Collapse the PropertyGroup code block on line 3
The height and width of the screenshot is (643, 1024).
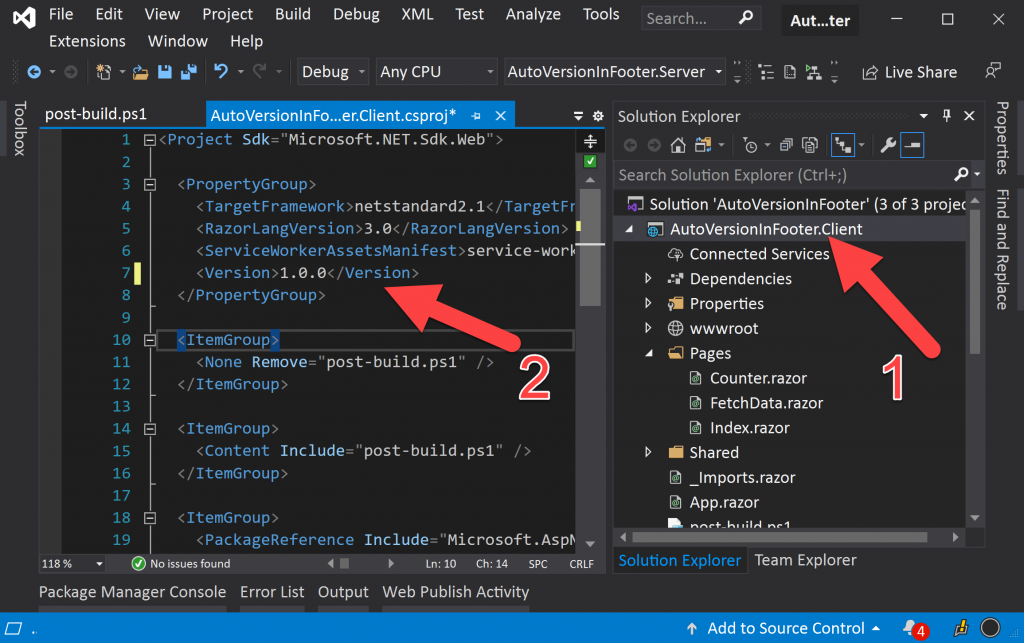pos(150,185)
